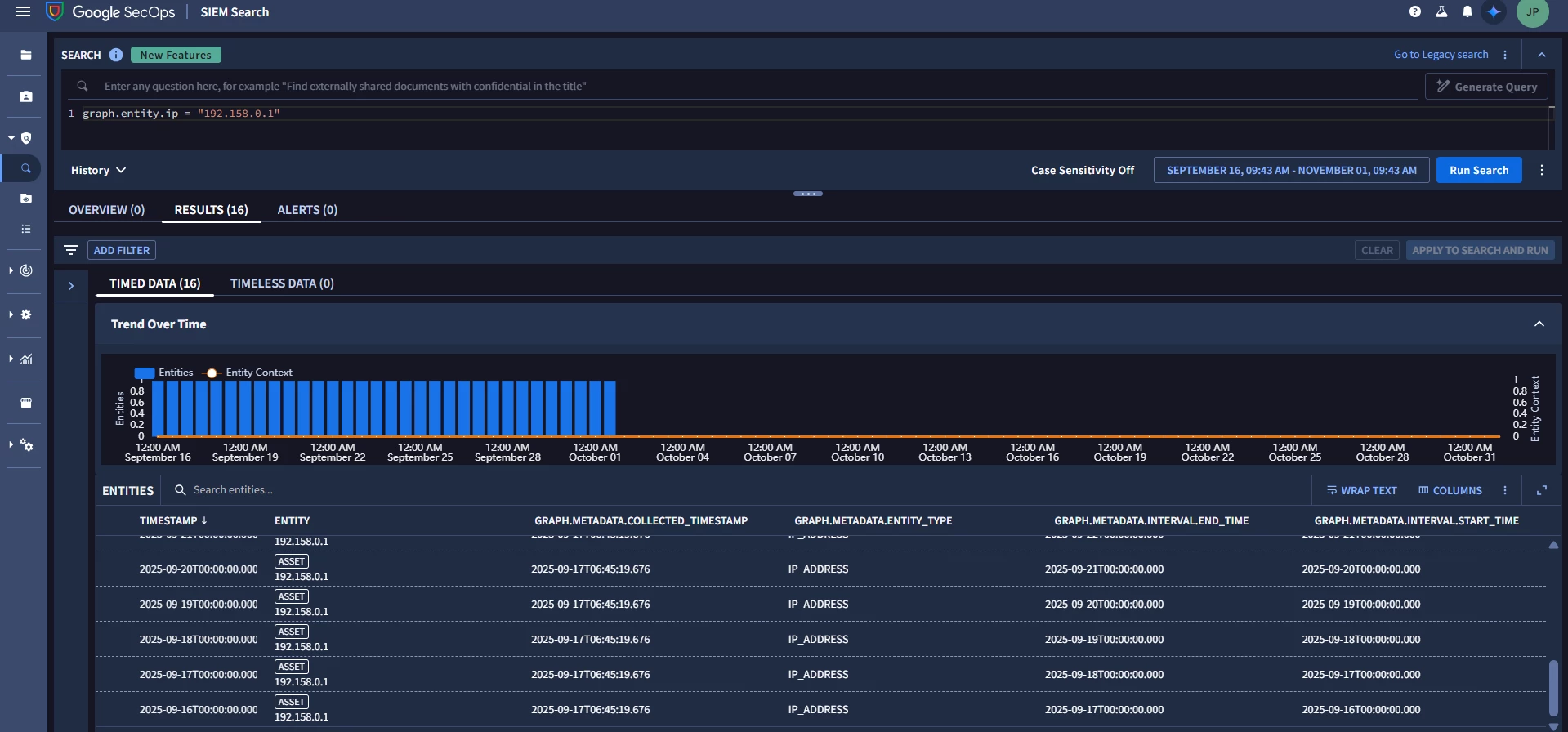This screenshot has height=732, width=1568.
Task: Open the cases badge sidebar icon
Action: (26, 96)
